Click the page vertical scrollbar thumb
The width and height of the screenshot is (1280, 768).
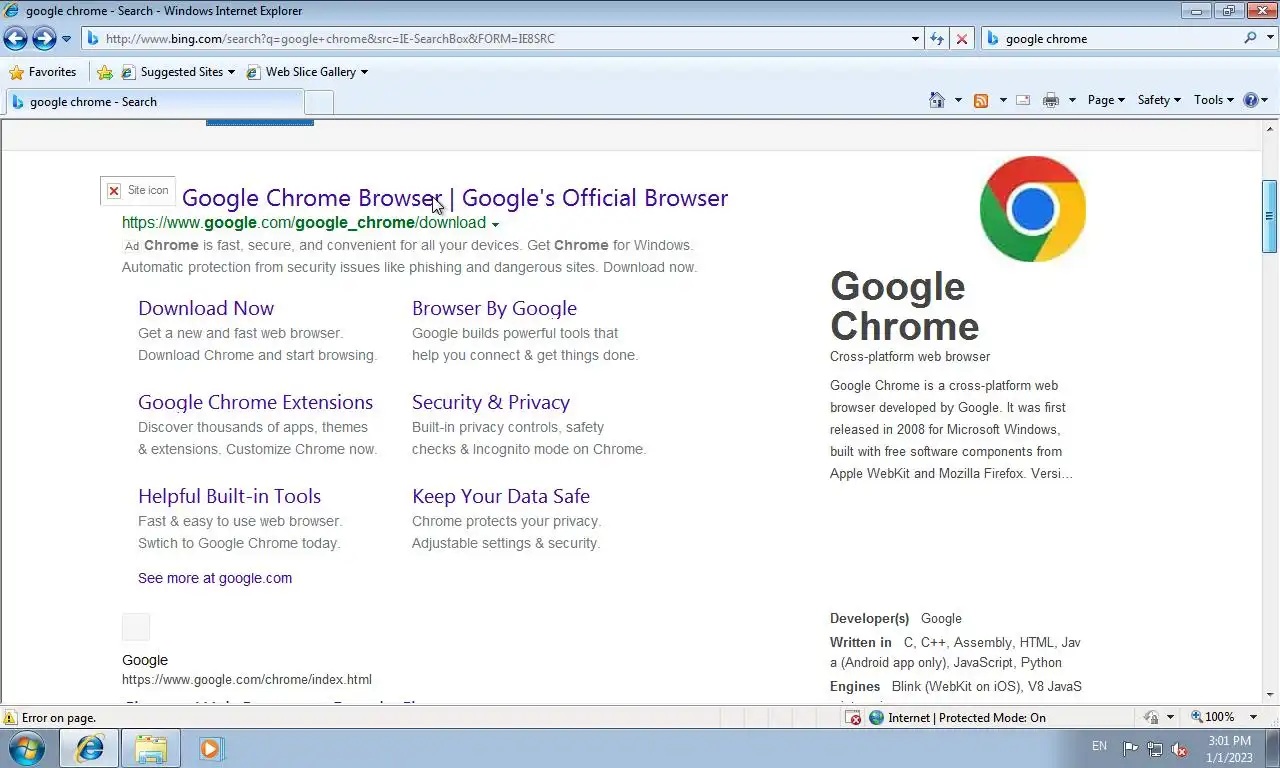1270,215
